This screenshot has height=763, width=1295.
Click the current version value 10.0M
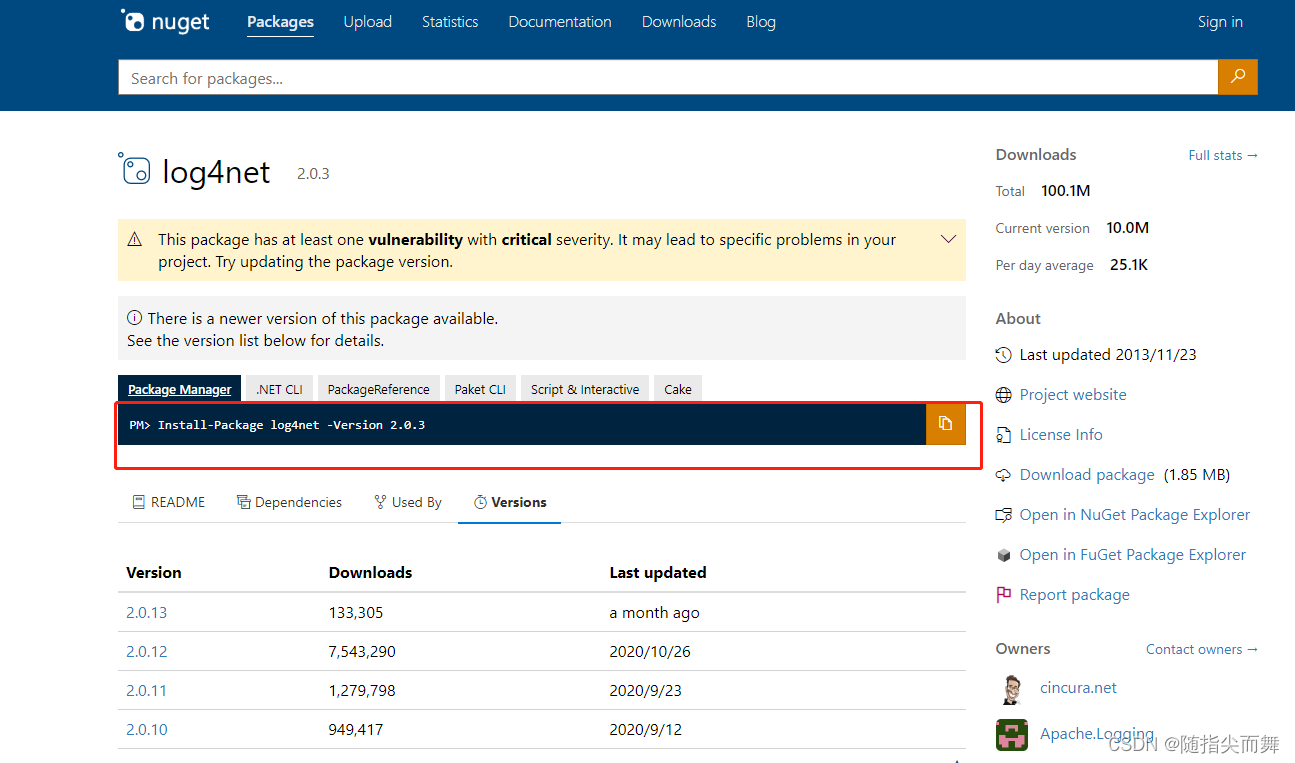(1128, 228)
